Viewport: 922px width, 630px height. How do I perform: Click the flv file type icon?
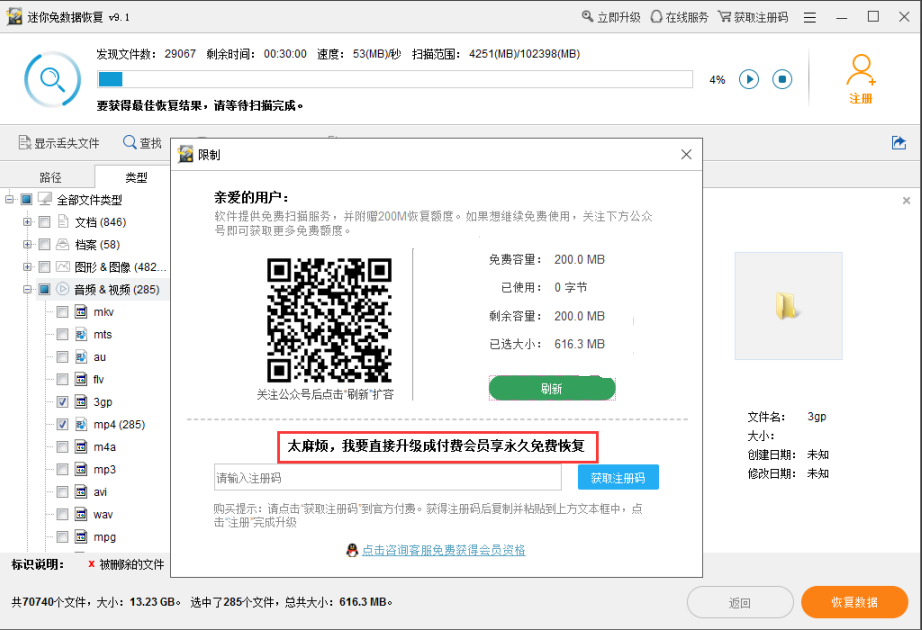coord(81,379)
